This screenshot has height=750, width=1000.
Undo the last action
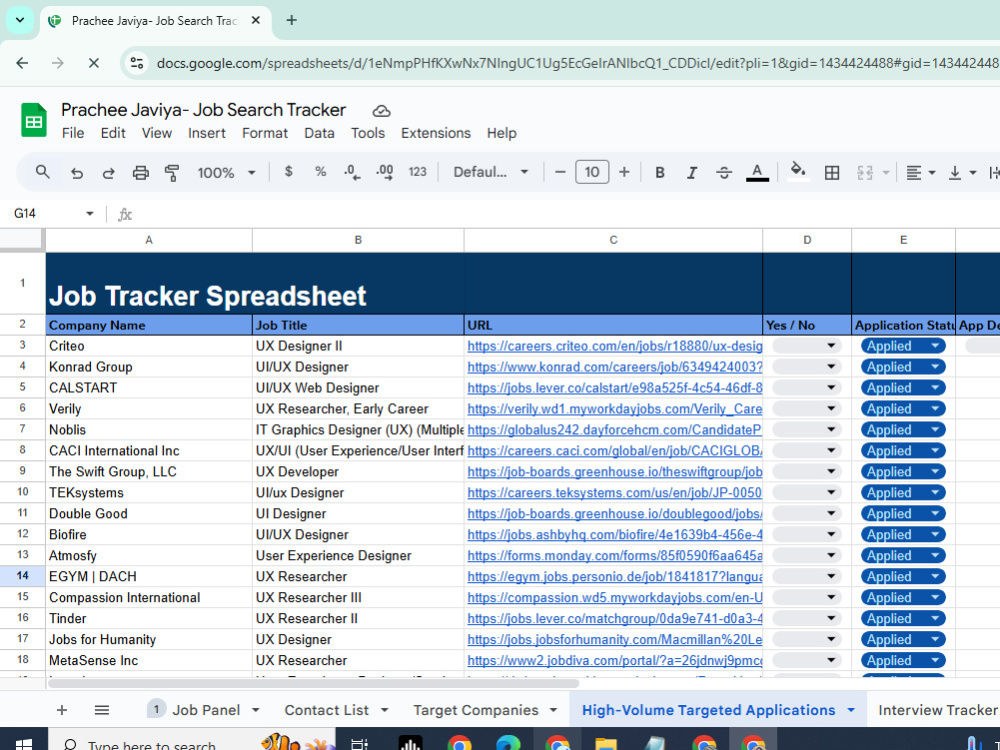[x=77, y=173]
